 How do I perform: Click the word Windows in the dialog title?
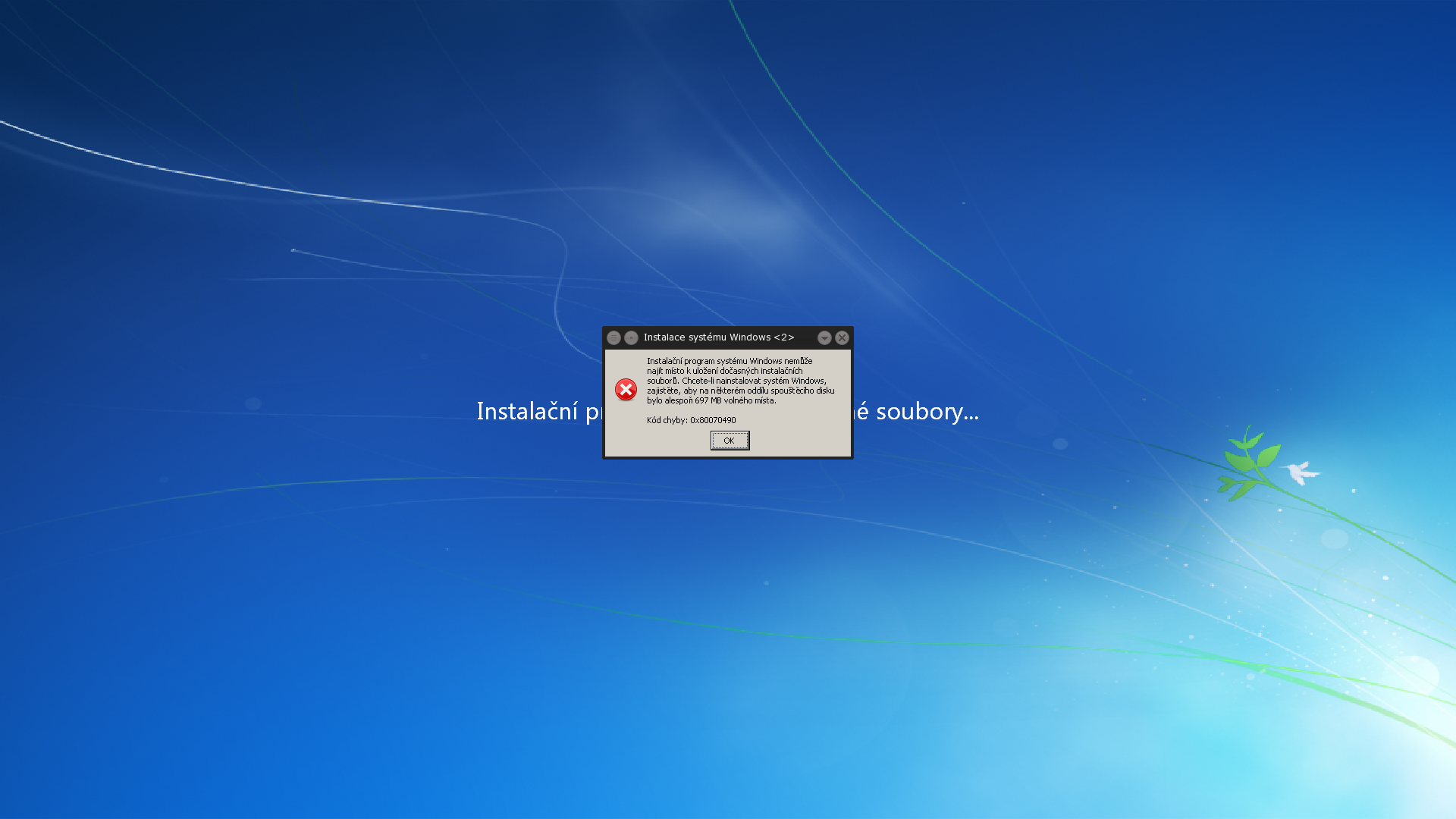(x=750, y=337)
